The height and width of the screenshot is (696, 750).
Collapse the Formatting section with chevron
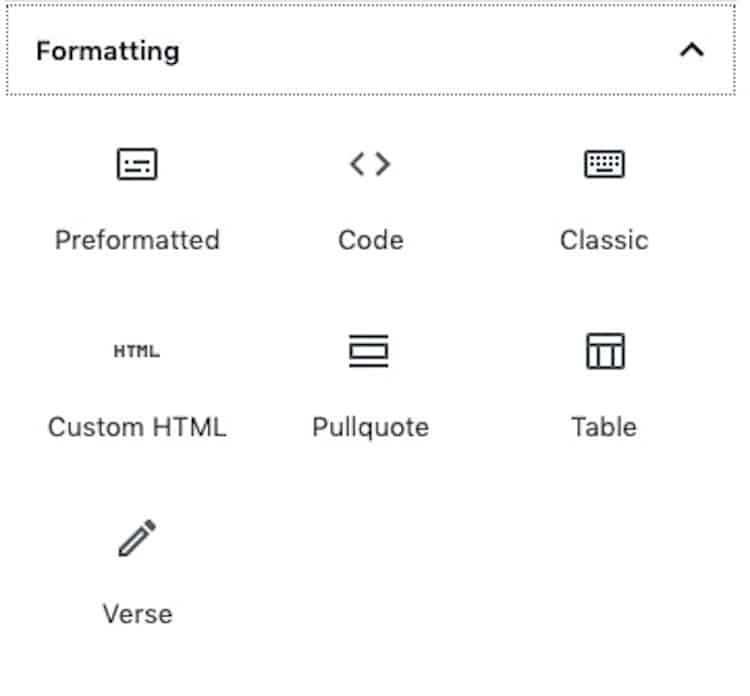click(x=692, y=50)
